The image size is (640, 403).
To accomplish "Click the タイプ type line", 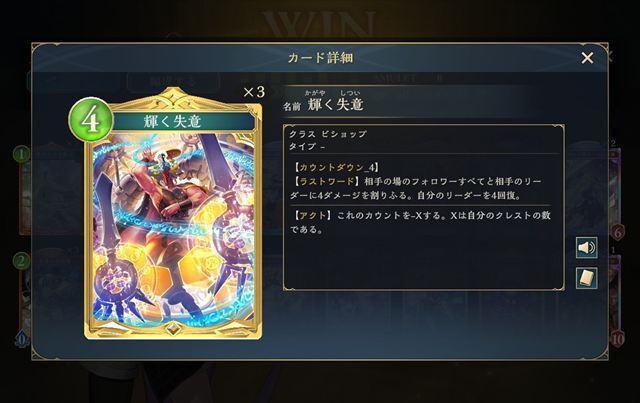I will point(307,146).
